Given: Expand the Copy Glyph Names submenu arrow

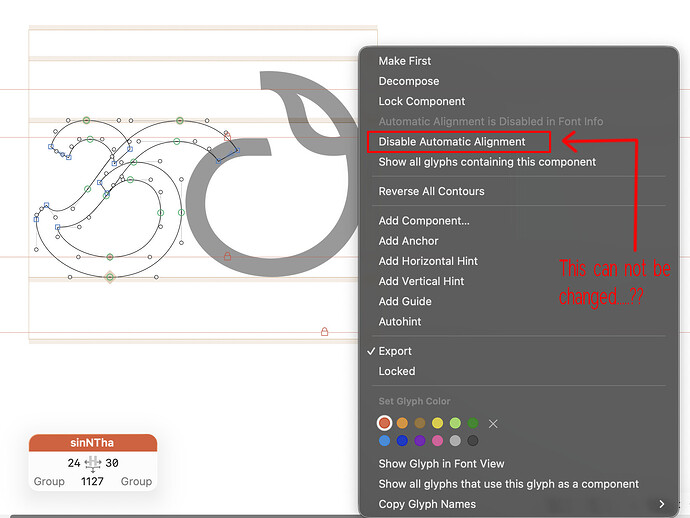Looking at the screenshot, I should point(661,504).
